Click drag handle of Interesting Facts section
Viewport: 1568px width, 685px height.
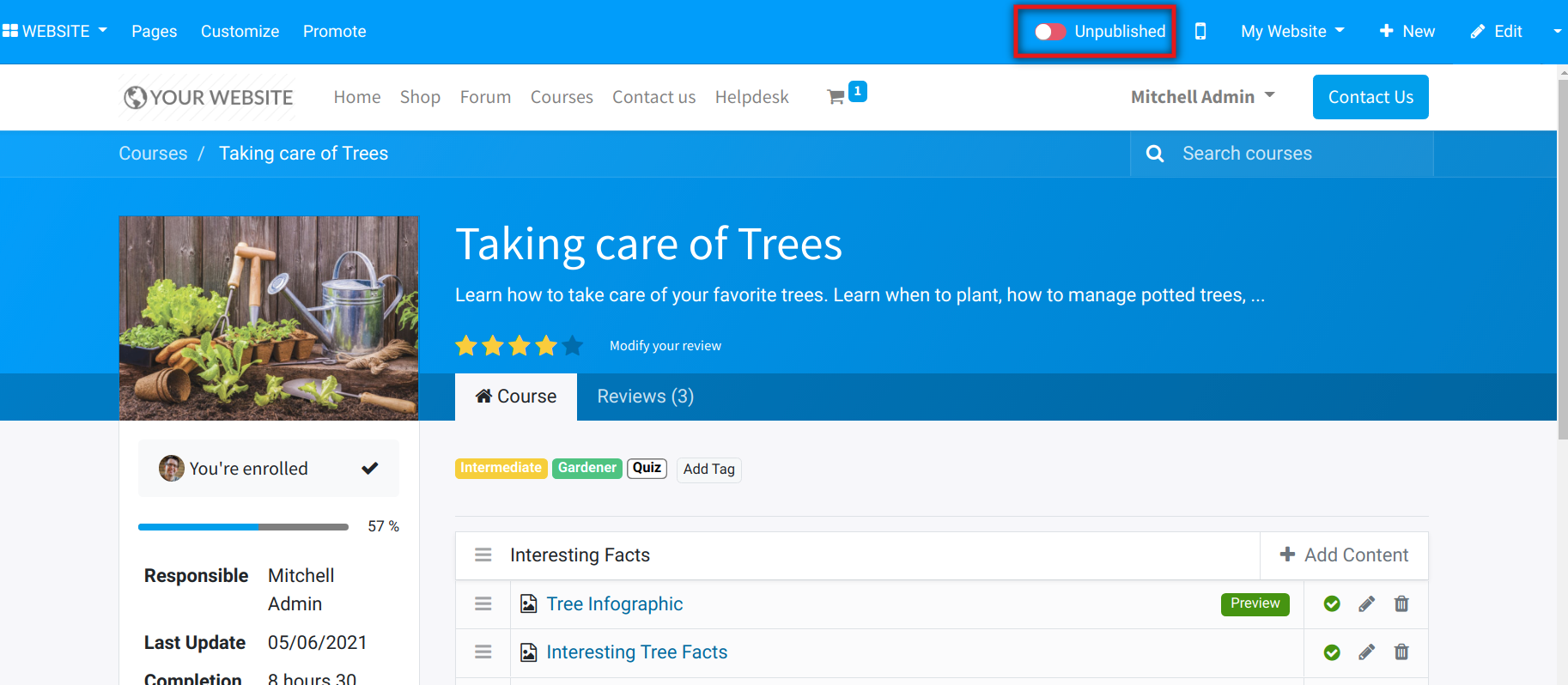(483, 555)
